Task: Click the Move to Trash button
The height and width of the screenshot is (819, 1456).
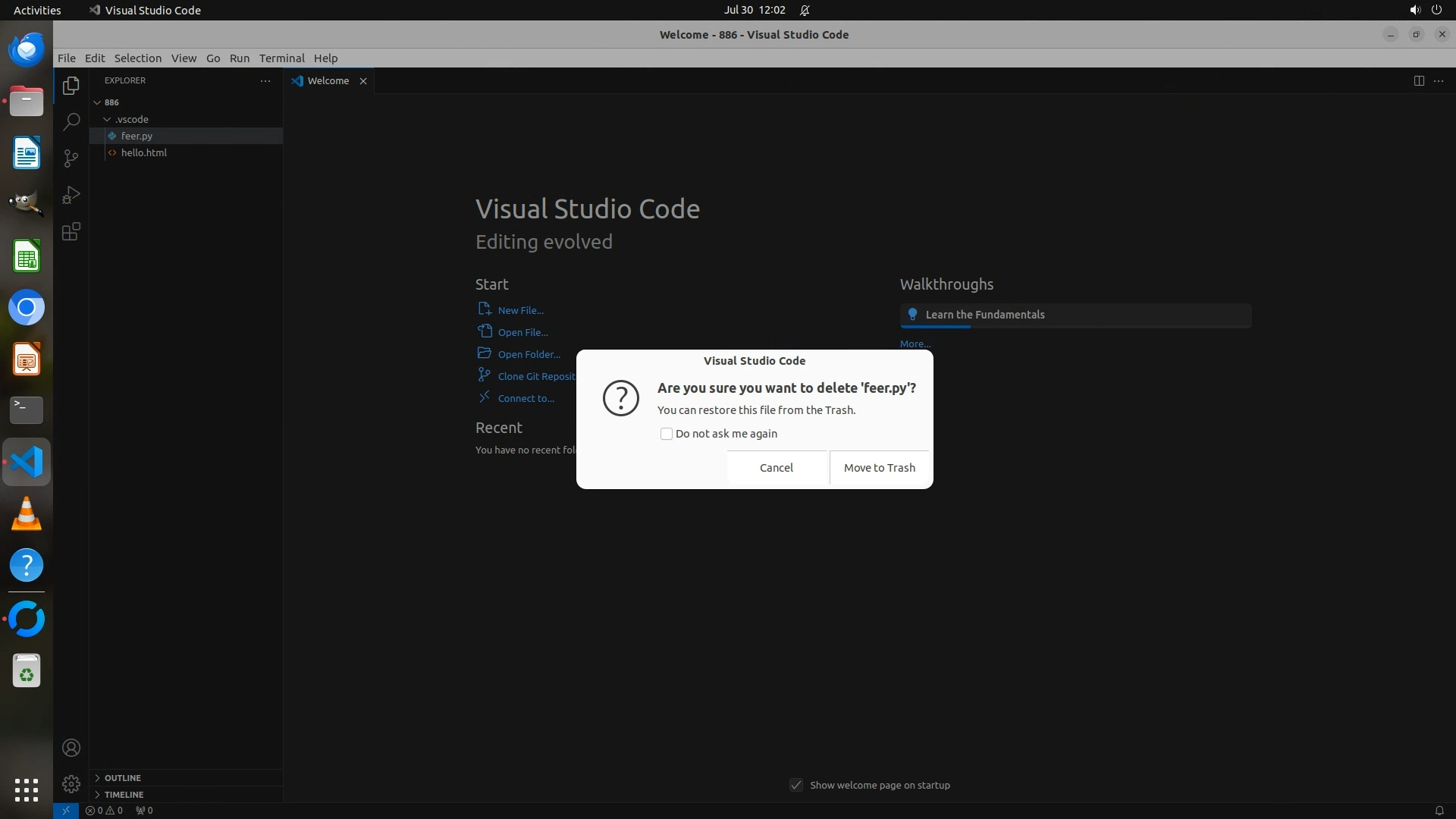Action: (879, 467)
